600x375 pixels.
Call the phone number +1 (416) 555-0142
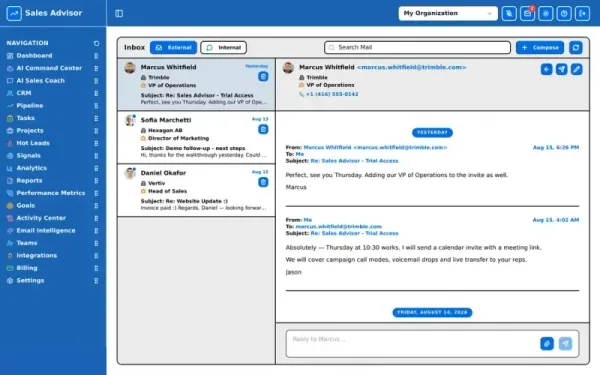[332, 94]
